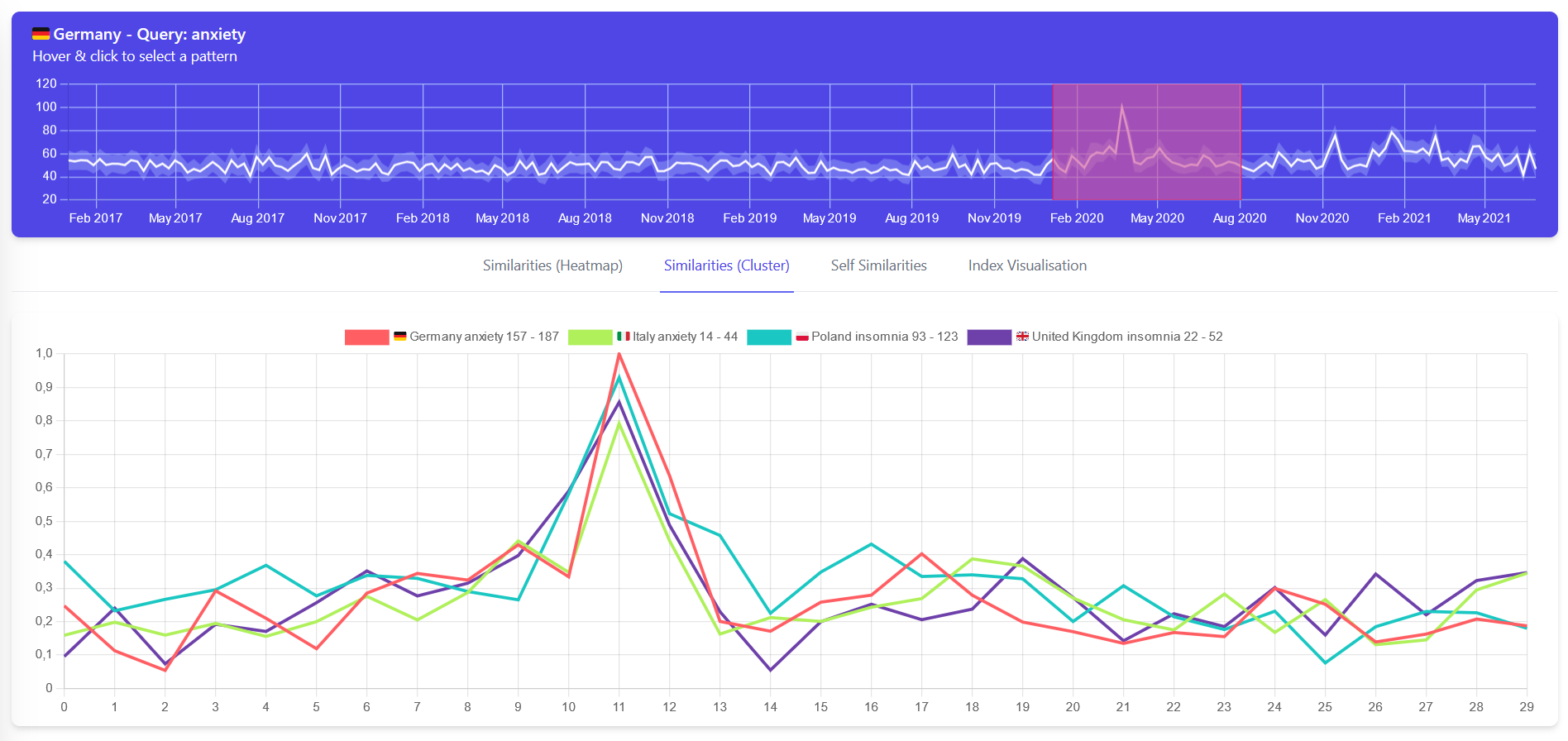The height and width of the screenshot is (741, 1568).
Task: Hide the United Kingdom insomnia 22 - 52 label
Action: click(x=1126, y=337)
